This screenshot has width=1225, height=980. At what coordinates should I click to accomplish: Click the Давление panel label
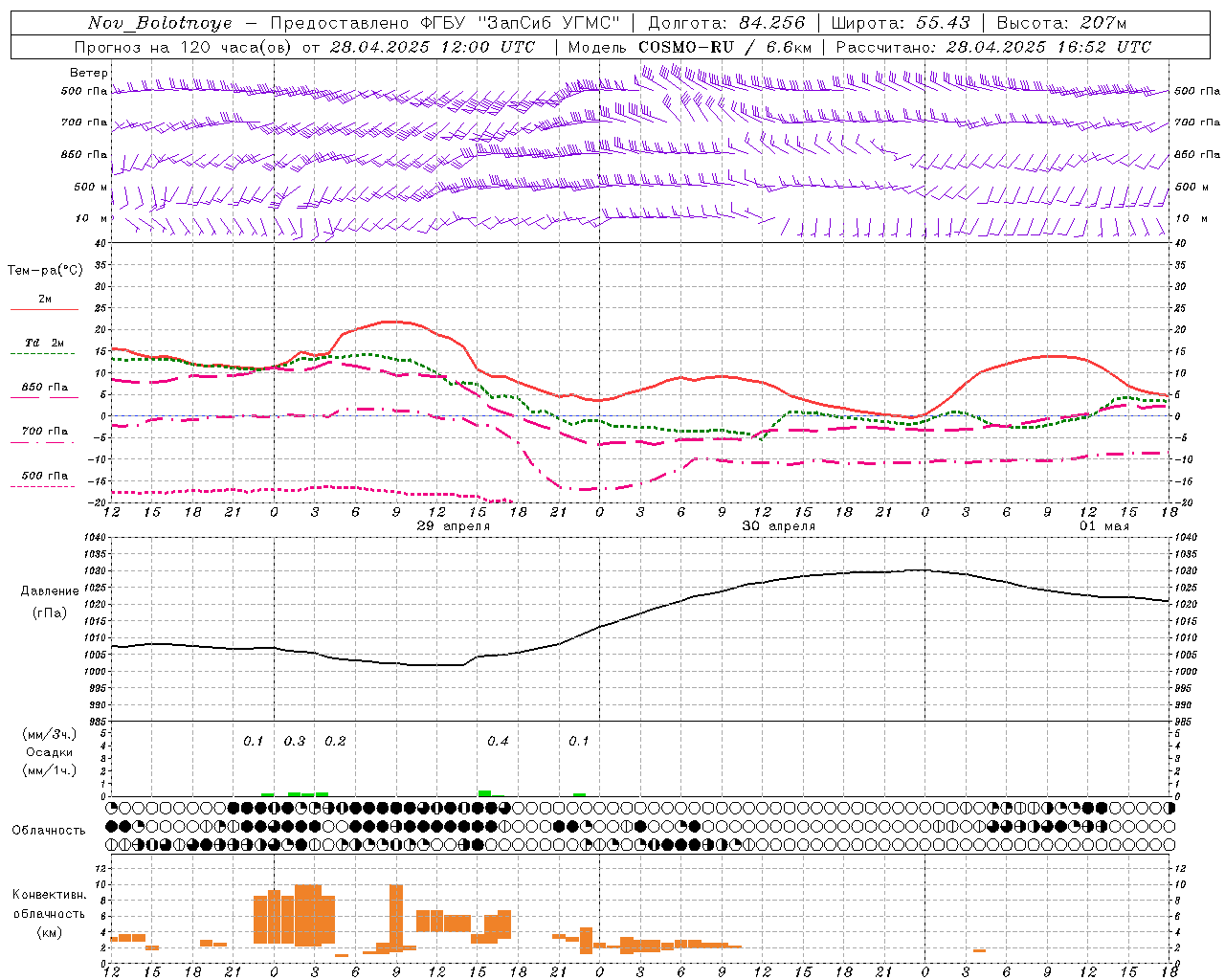[50, 591]
